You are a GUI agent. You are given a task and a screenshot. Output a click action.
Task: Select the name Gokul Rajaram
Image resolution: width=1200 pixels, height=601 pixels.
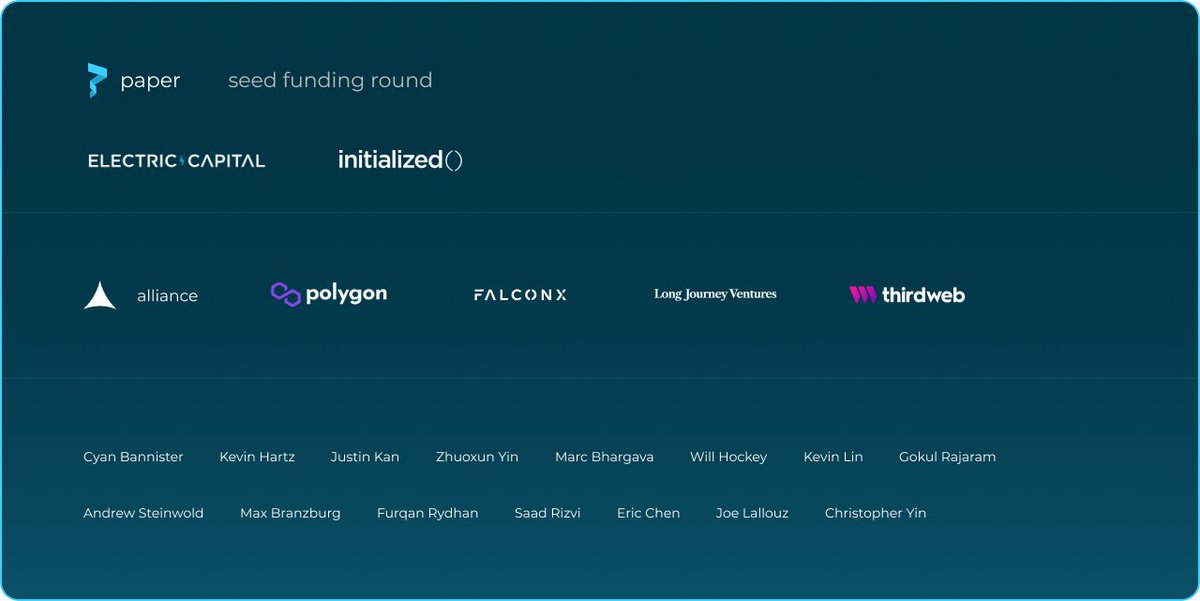947,457
